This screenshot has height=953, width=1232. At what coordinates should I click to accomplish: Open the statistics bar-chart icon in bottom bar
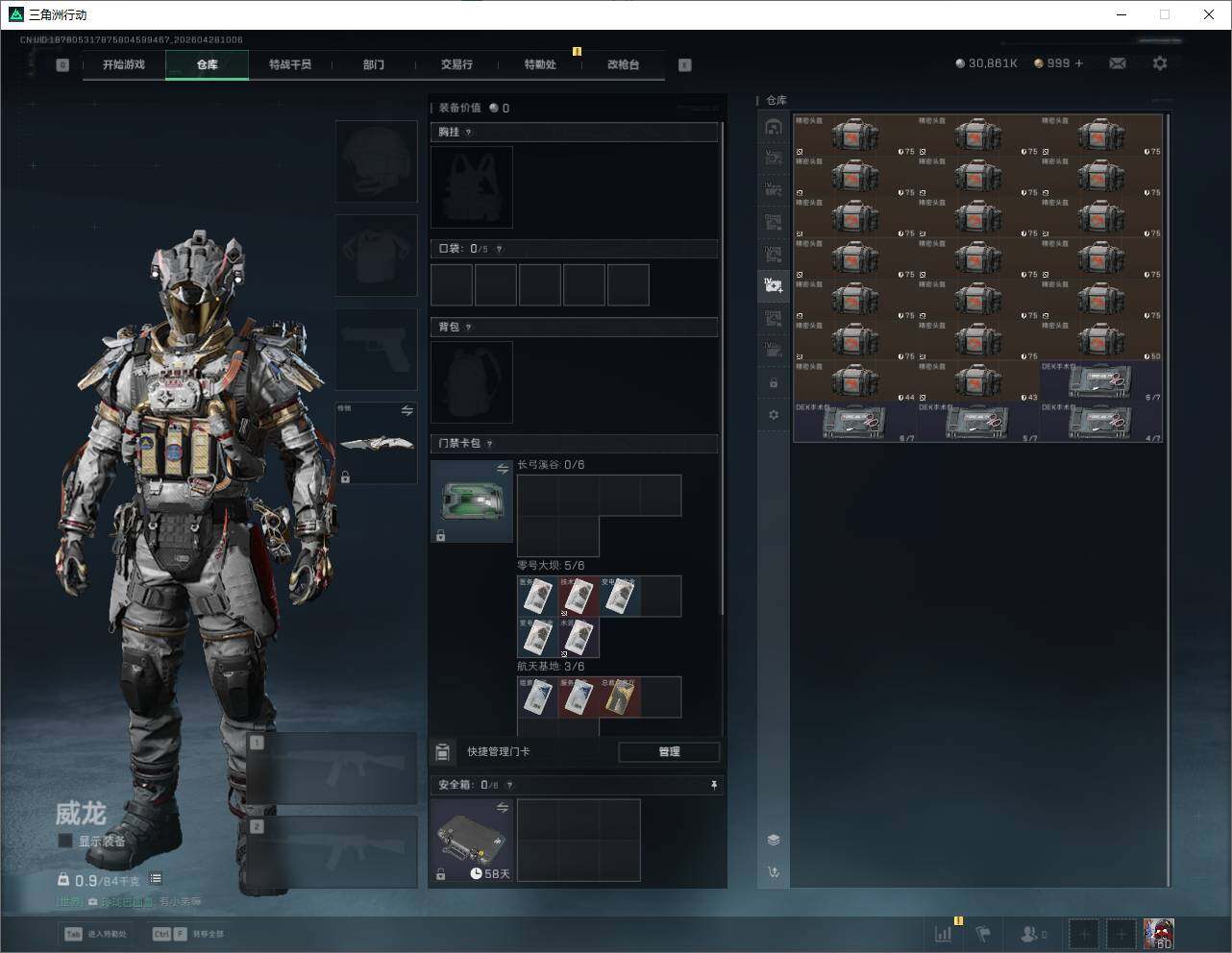point(944,933)
